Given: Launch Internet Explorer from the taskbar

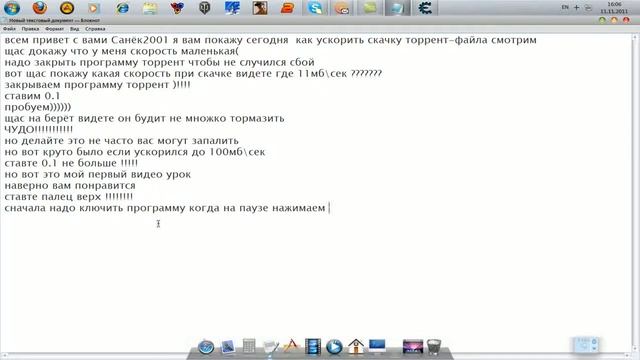Looking at the screenshot, I should (122, 8).
